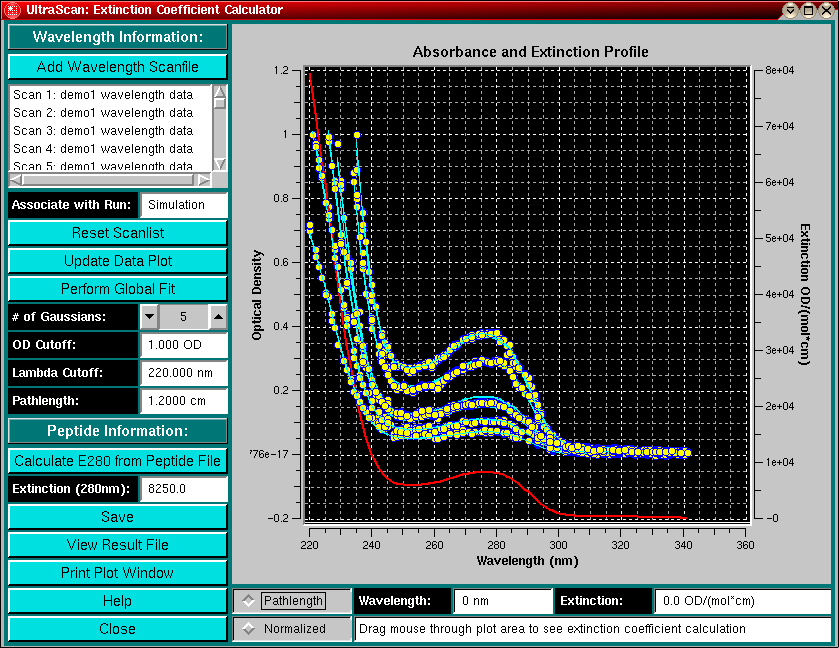
Task: Increase the number of Gaussians with up arrow
Action: [218, 317]
